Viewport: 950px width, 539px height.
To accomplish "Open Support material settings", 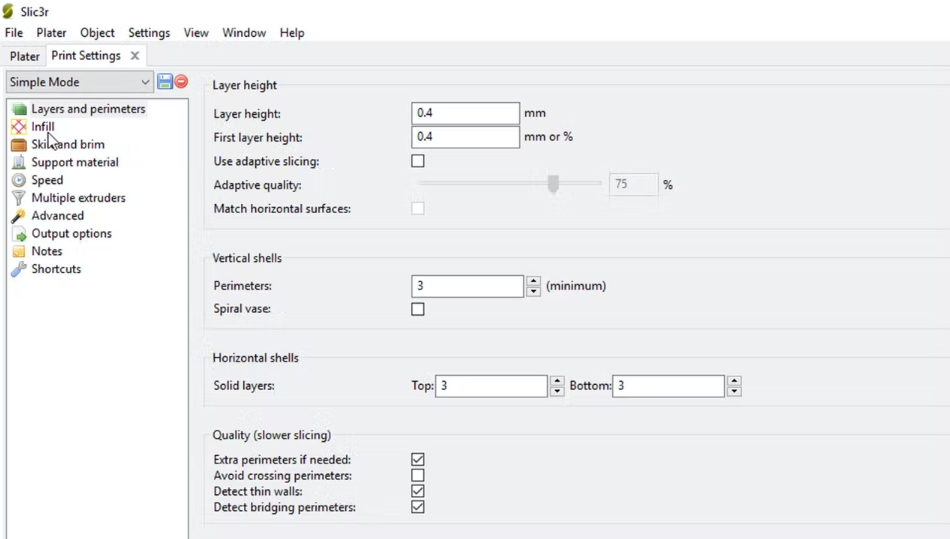I will coord(75,162).
